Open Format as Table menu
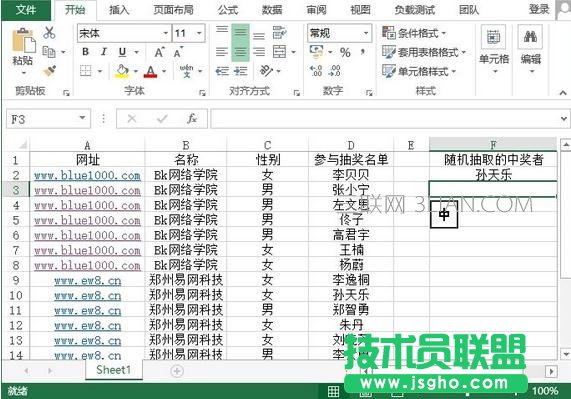The width and height of the screenshot is (571, 399). [424, 52]
